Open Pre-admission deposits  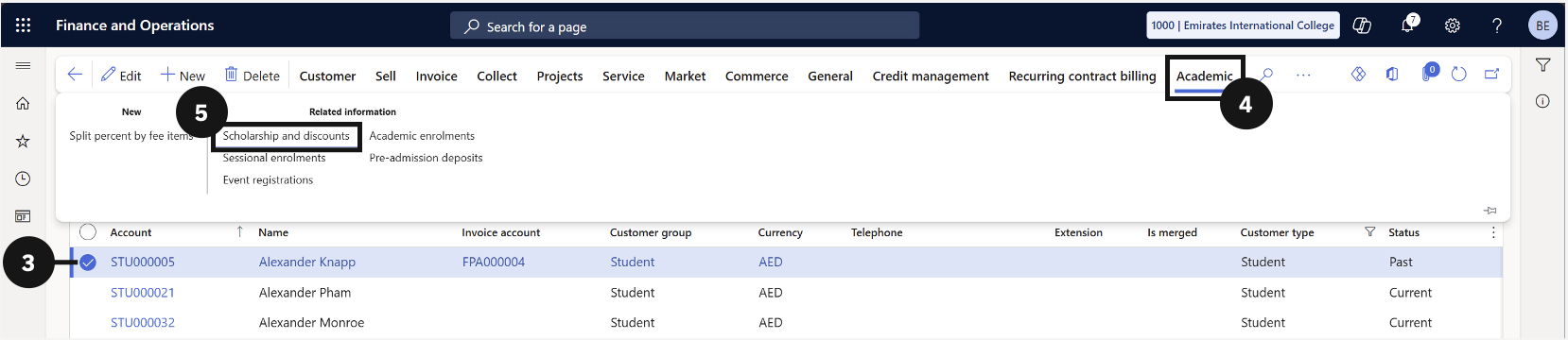coord(426,158)
